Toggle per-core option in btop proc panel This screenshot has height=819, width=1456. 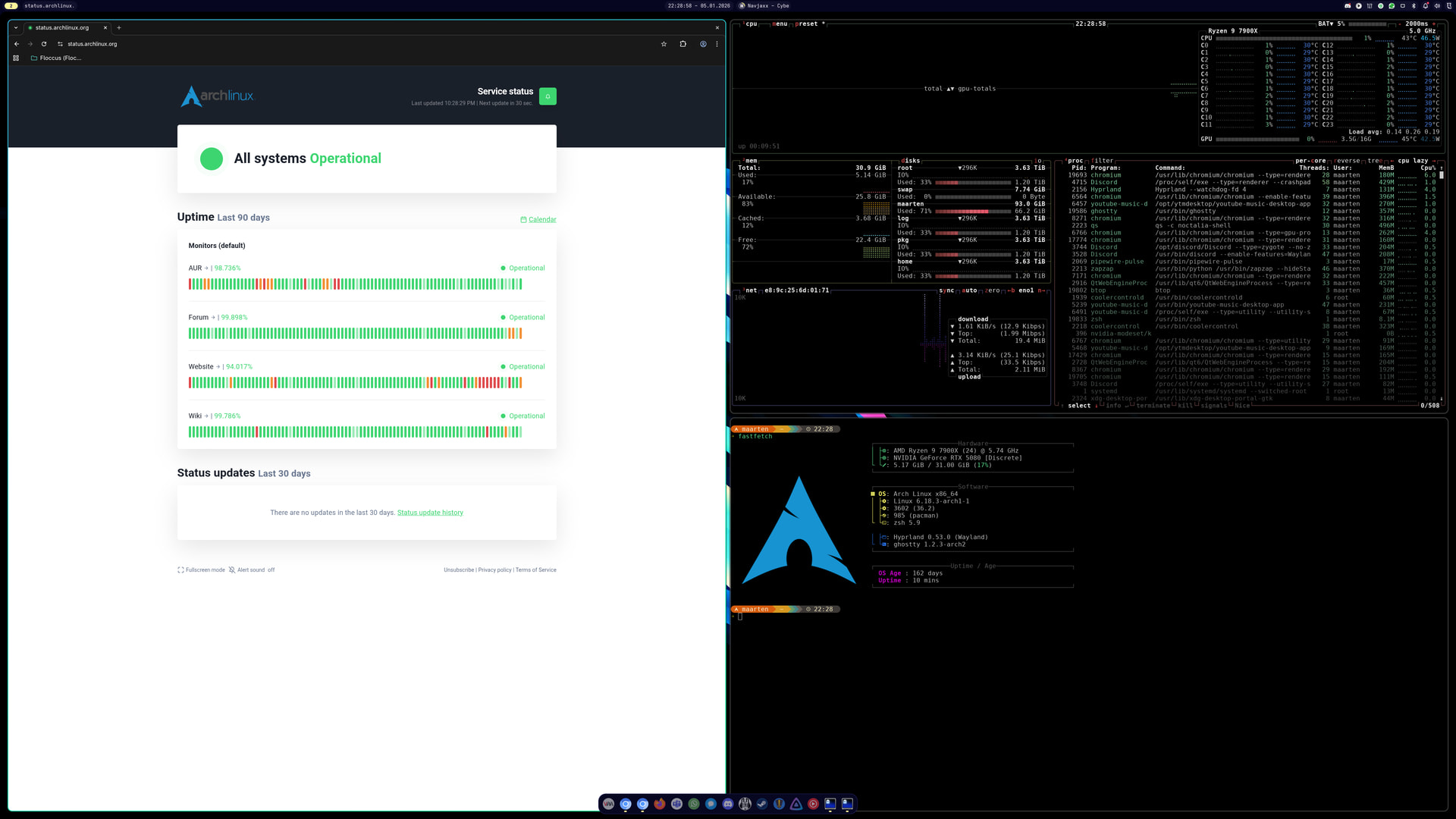[1310, 161]
